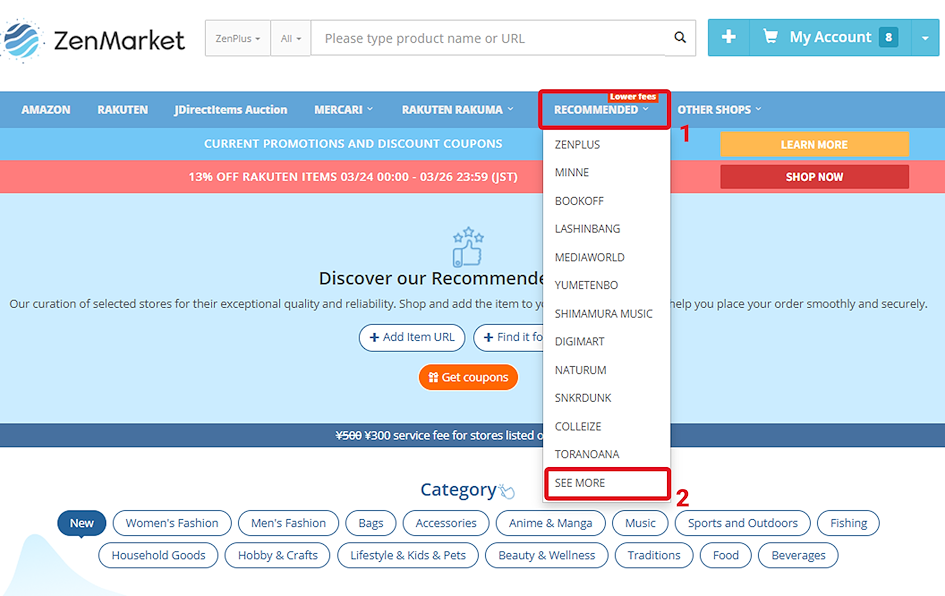Collapse the RECOMMENDED dropdown menu
This screenshot has height=596, width=945.
click(603, 110)
